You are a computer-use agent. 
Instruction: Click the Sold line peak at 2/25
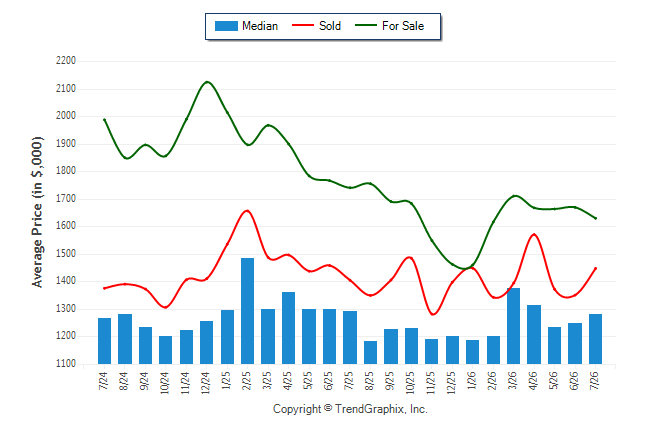pyautogui.click(x=247, y=211)
